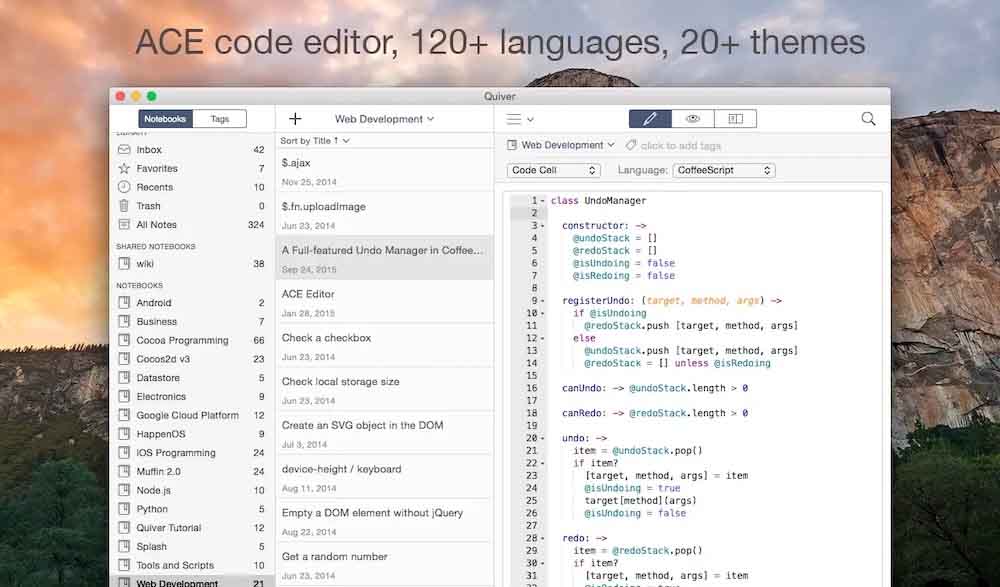The image size is (1000, 587).
Task: Open Favorites star icon
Action: (124, 168)
